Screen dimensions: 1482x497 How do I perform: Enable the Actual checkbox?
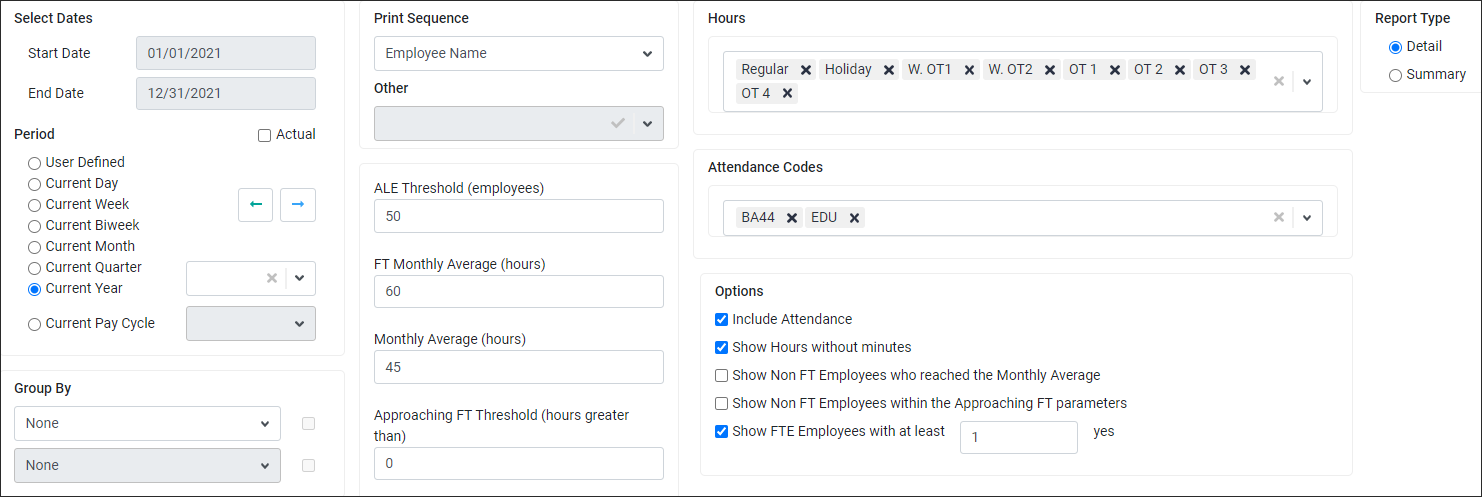tap(264, 135)
